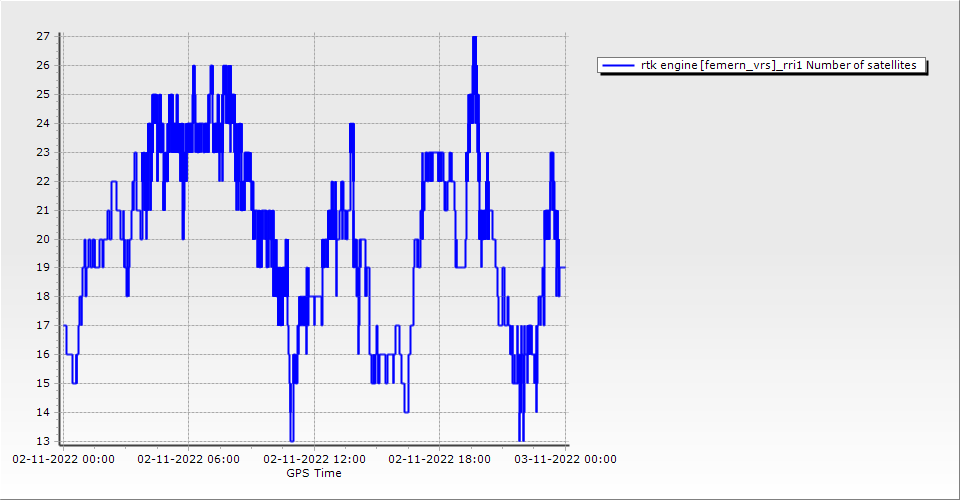This screenshot has width=960, height=500.
Task: Click the y-axis value 24
Action: tap(43, 123)
